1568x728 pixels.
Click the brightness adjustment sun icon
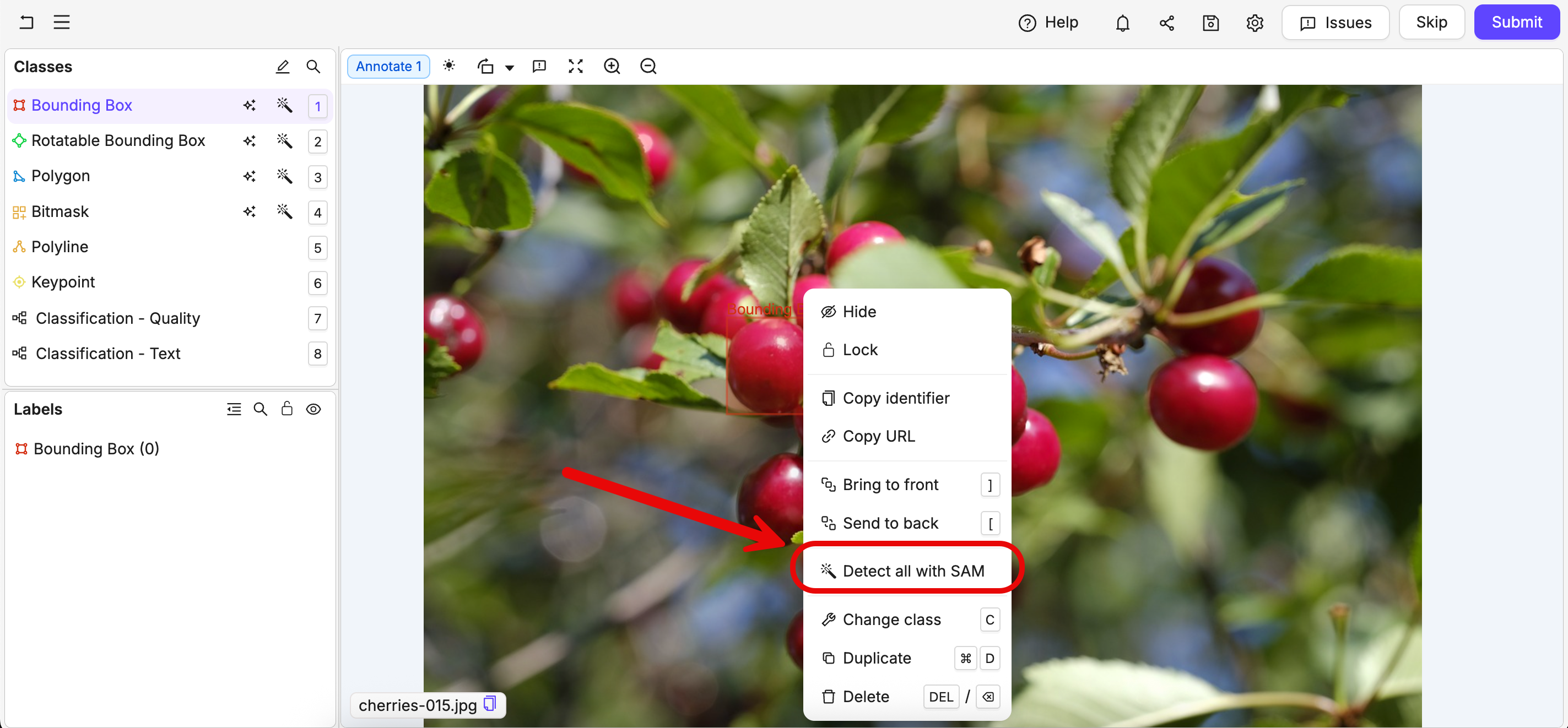(449, 66)
